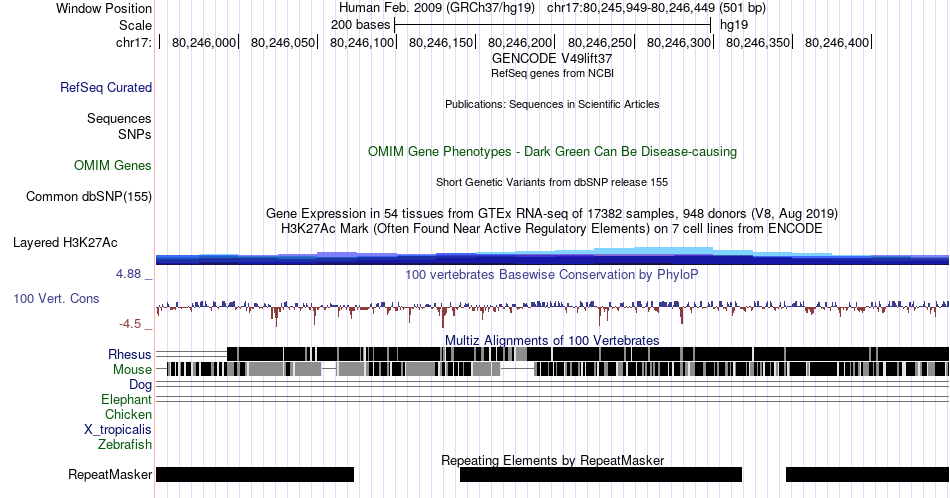The width and height of the screenshot is (950, 498).
Task: Click the Window Position label
Action: coord(104,8)
